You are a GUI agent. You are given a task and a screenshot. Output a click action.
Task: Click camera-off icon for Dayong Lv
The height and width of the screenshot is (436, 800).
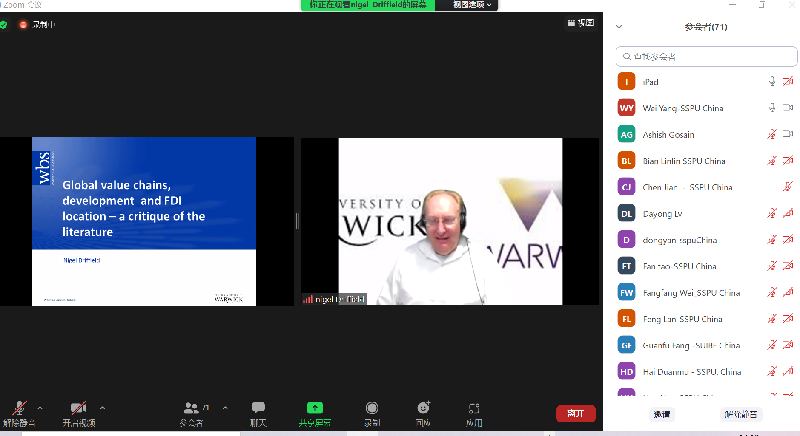point(788,213)
